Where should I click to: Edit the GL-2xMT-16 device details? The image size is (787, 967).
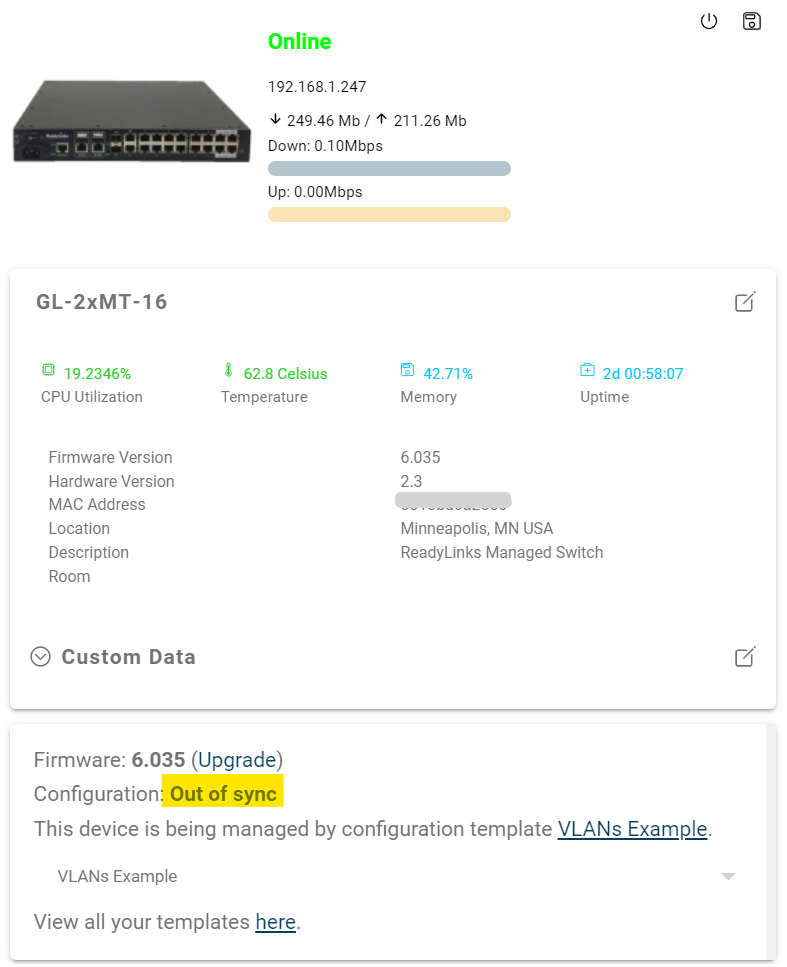coord(745,302)
